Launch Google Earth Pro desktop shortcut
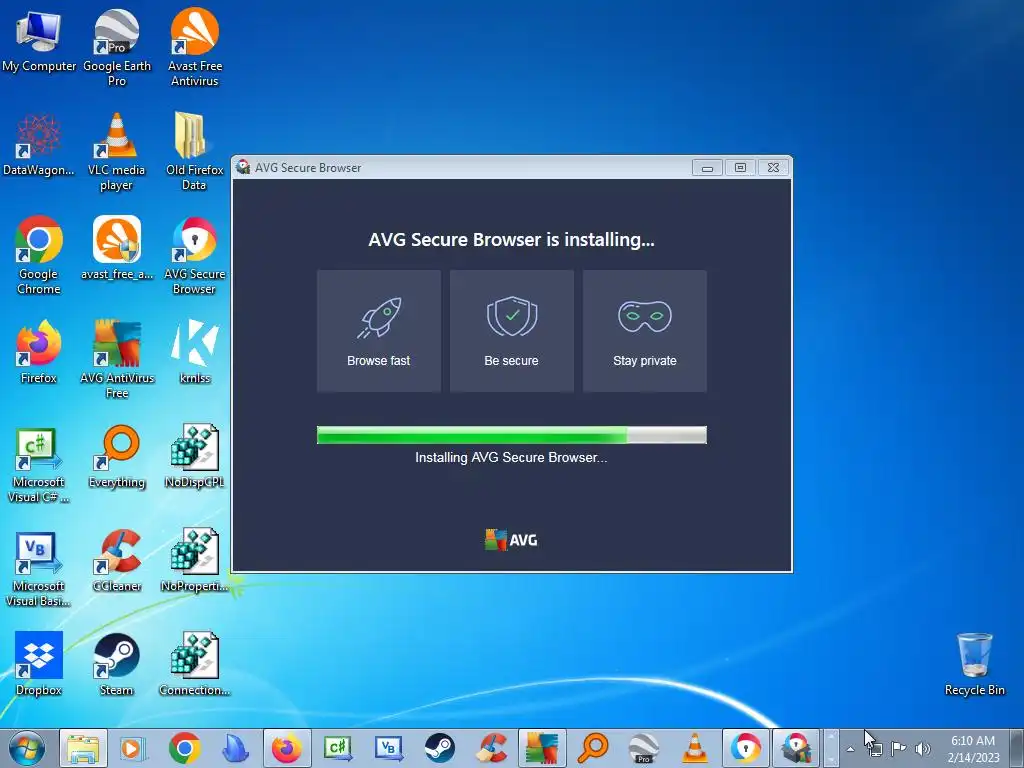Viewport: 1024px width, 768px height. 117,47
